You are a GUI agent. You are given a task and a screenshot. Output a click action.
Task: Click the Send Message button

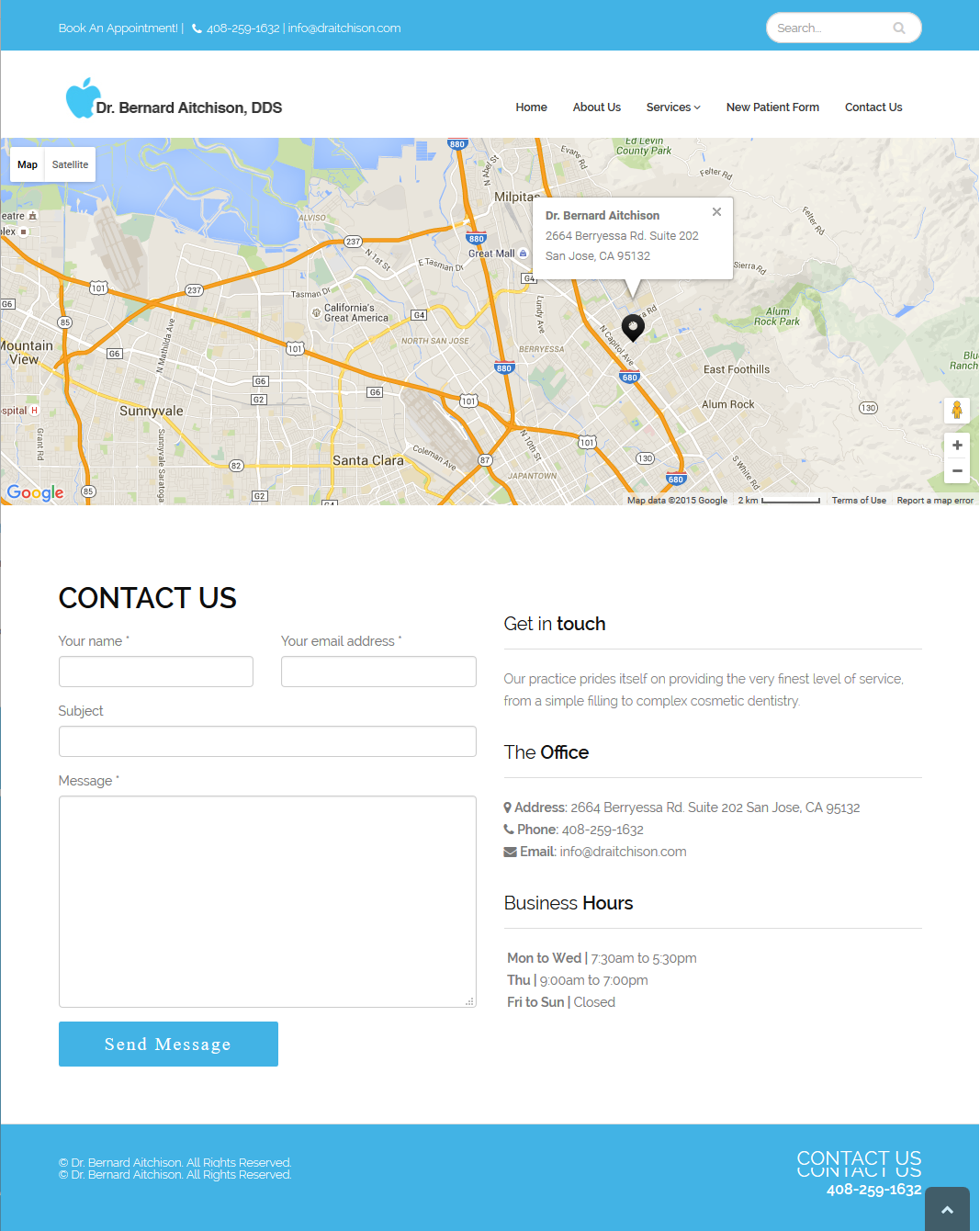point(168,1045)
